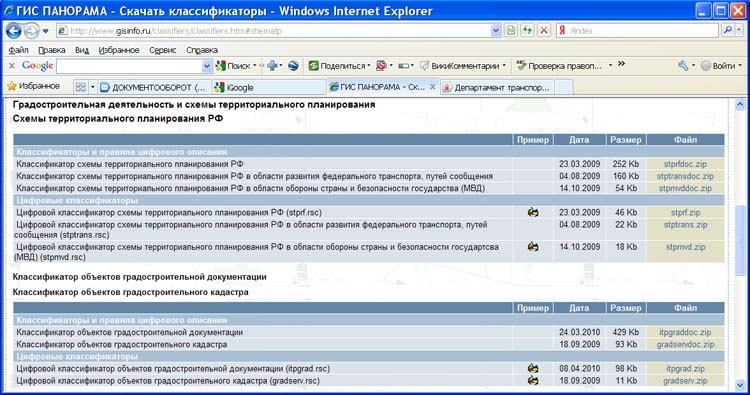This screenshot has width=750, height=395.
Task: Expand hidden toolbar items with the chevron
Action: 621,64
